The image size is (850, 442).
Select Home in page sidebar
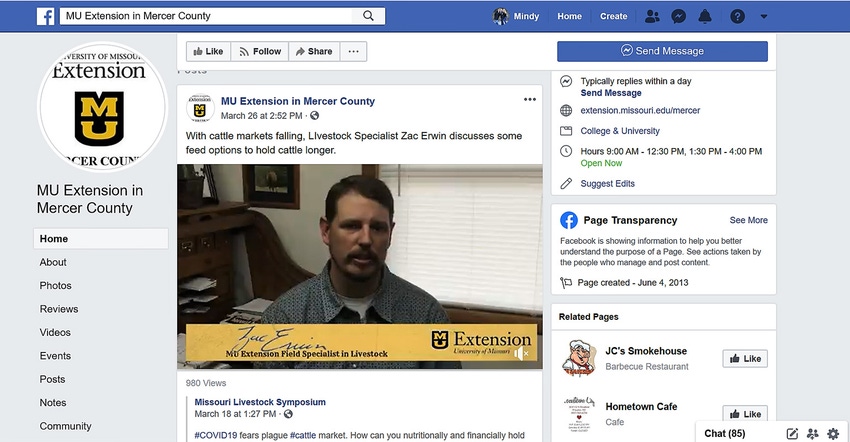[101, 239]
